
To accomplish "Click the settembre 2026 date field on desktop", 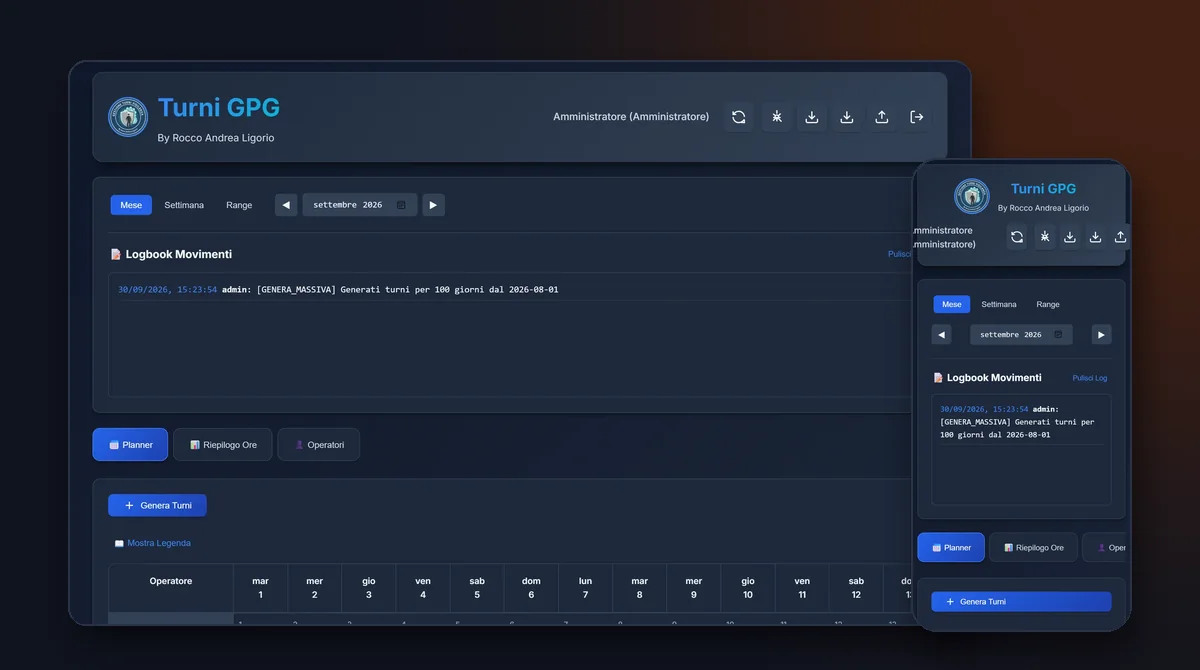I will (x=361, y=205).
